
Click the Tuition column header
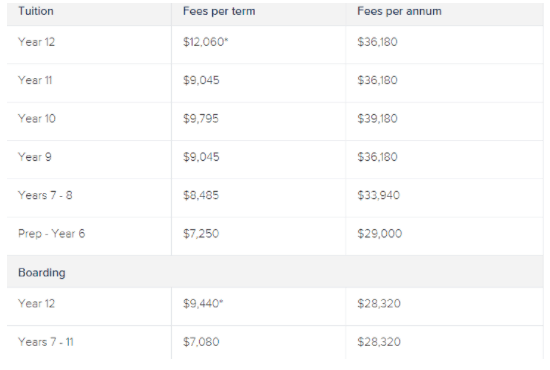click(x=36, y=11)
